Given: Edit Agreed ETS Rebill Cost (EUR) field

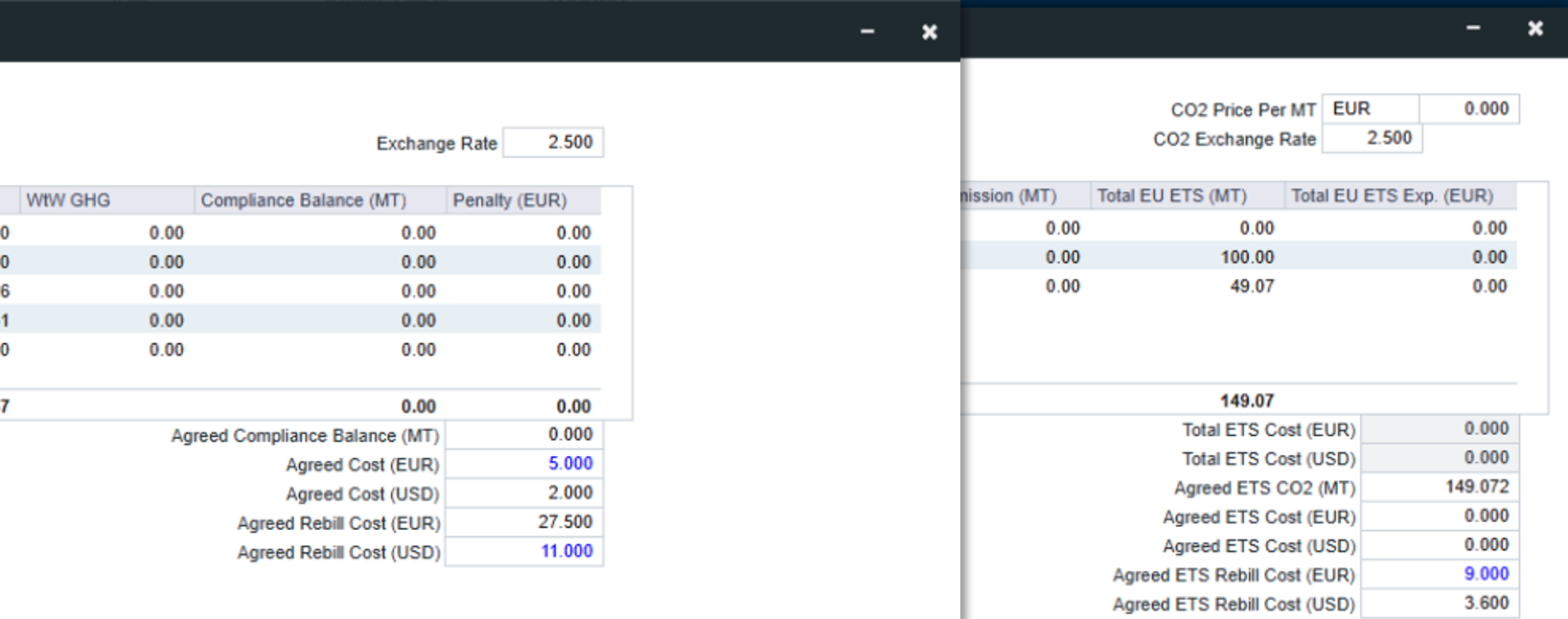Looking at the screenshot, I should tap(1440, 575).
